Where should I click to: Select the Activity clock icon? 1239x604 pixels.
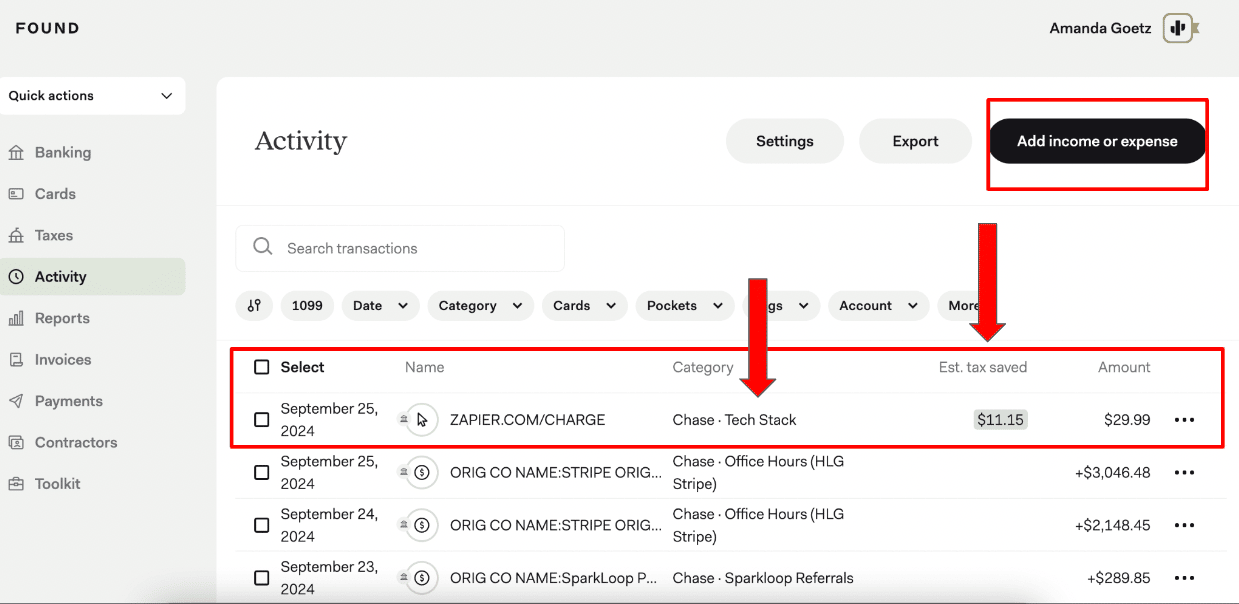[x=16, y=277]
